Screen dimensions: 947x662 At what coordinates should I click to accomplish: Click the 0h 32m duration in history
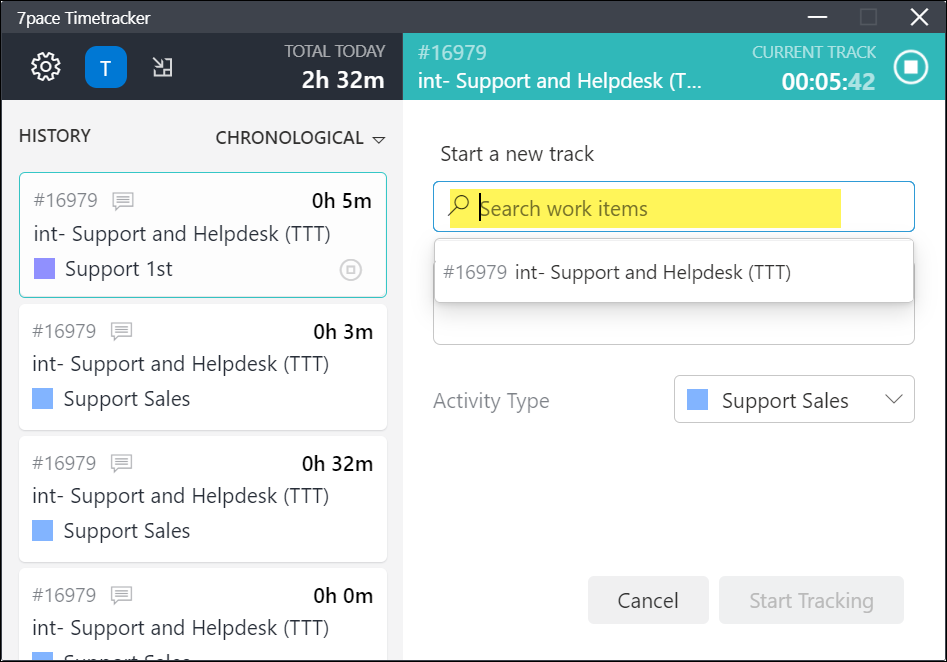pos(338,464)
